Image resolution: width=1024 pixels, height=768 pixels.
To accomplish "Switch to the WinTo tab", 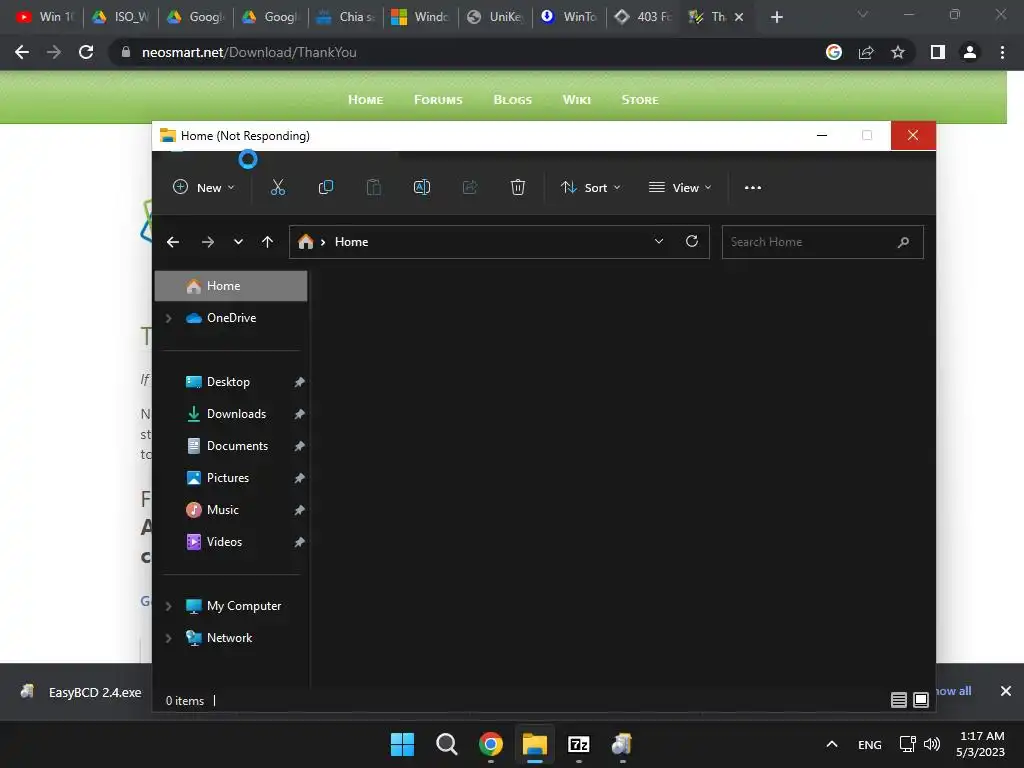I will pos(570,17).
